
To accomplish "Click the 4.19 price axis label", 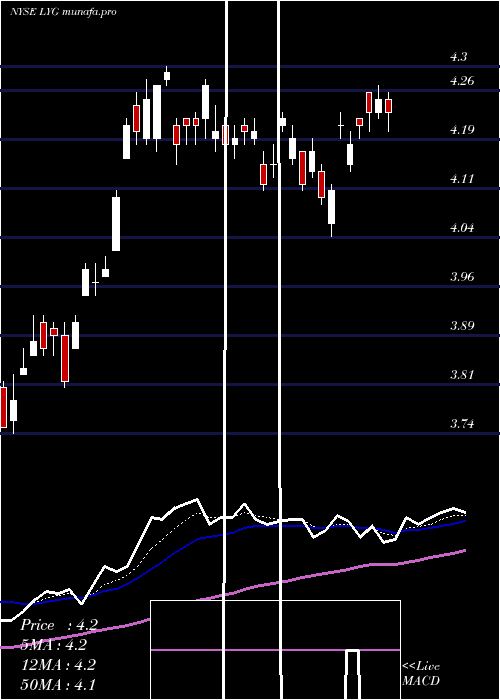I will 462,130.
